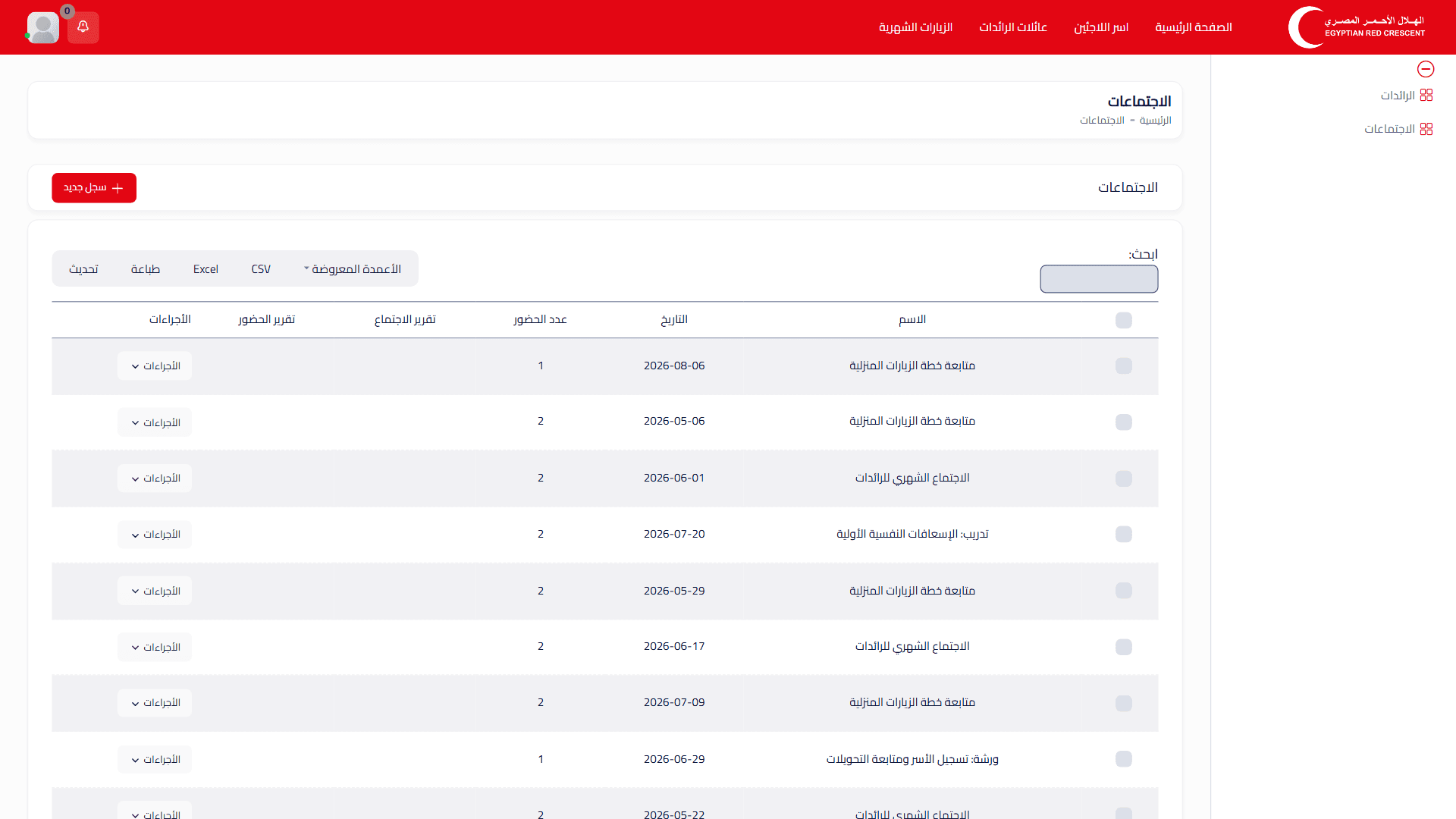Open the الأجراءات dropdown for the 2026-05-06 row

[155, 422]
